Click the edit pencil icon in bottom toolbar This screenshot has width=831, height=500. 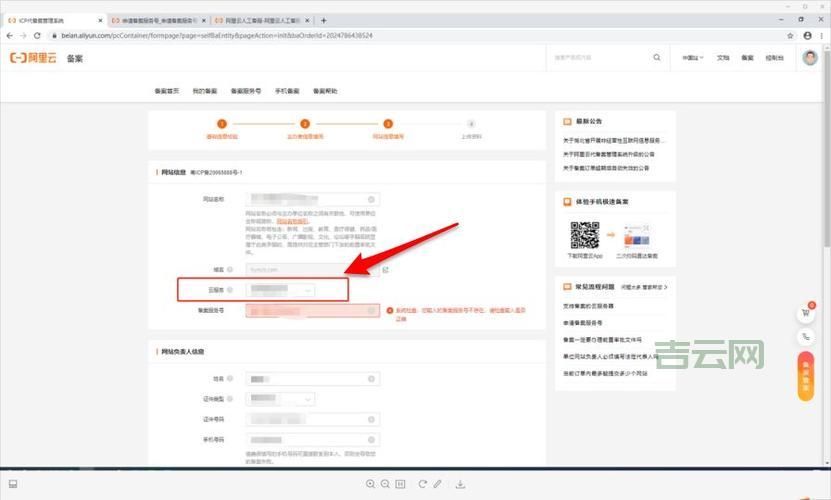(x=437, y=484)
